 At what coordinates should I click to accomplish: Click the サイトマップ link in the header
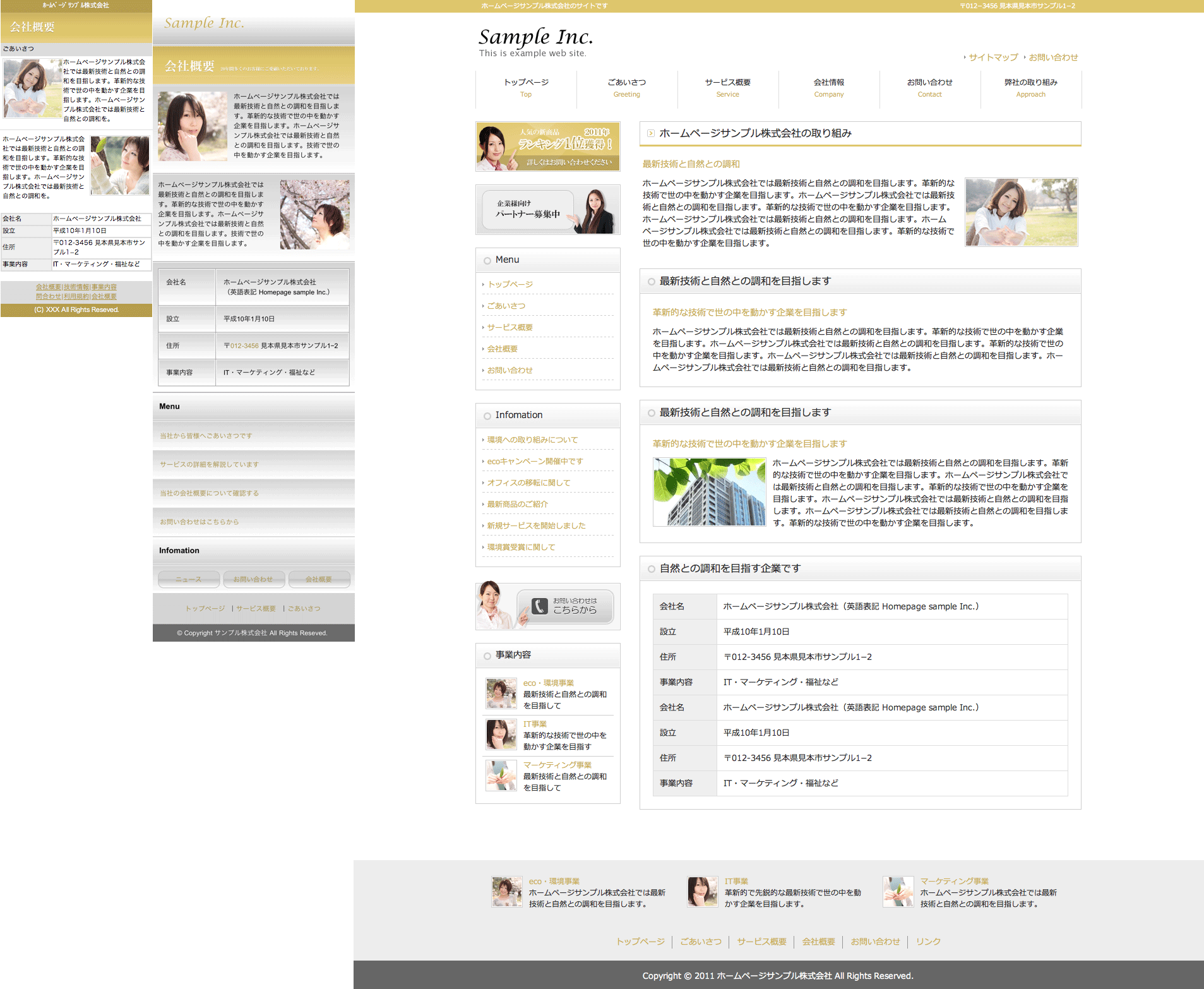click(993, 57)
